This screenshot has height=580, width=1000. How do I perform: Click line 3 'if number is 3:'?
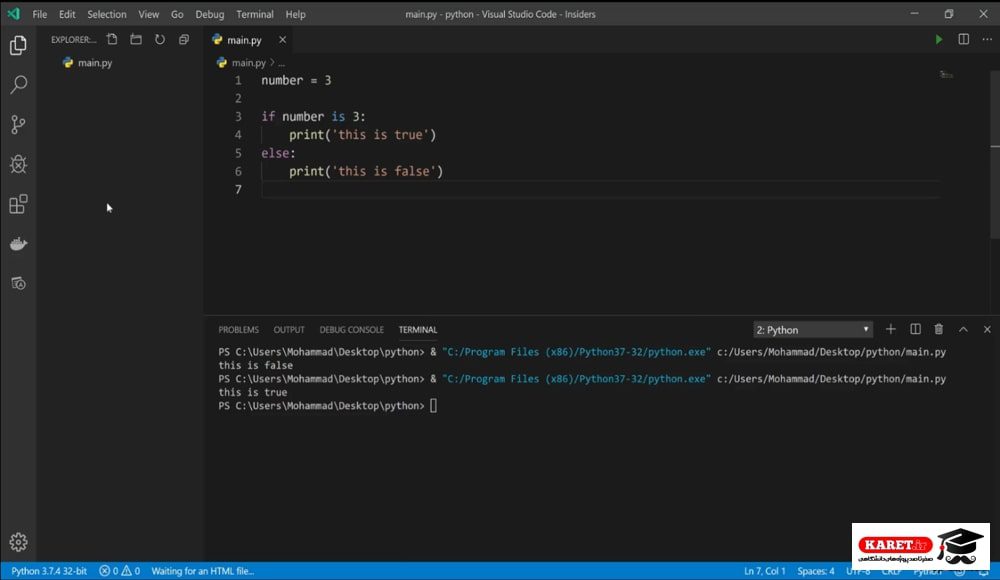tap(313, 117)
